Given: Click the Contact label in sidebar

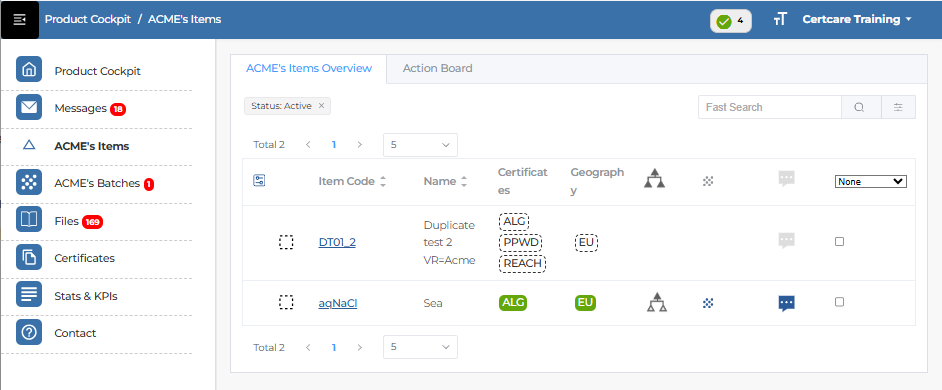Looking at the screenshot, I should pyautogui.click(x=75, y=333).
